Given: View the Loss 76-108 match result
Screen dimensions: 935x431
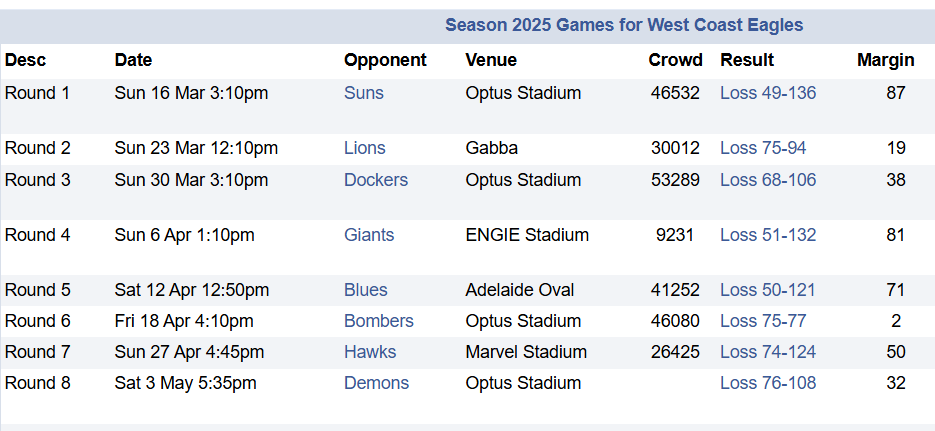Looking at the screenshot, I should tap(768, 383).
